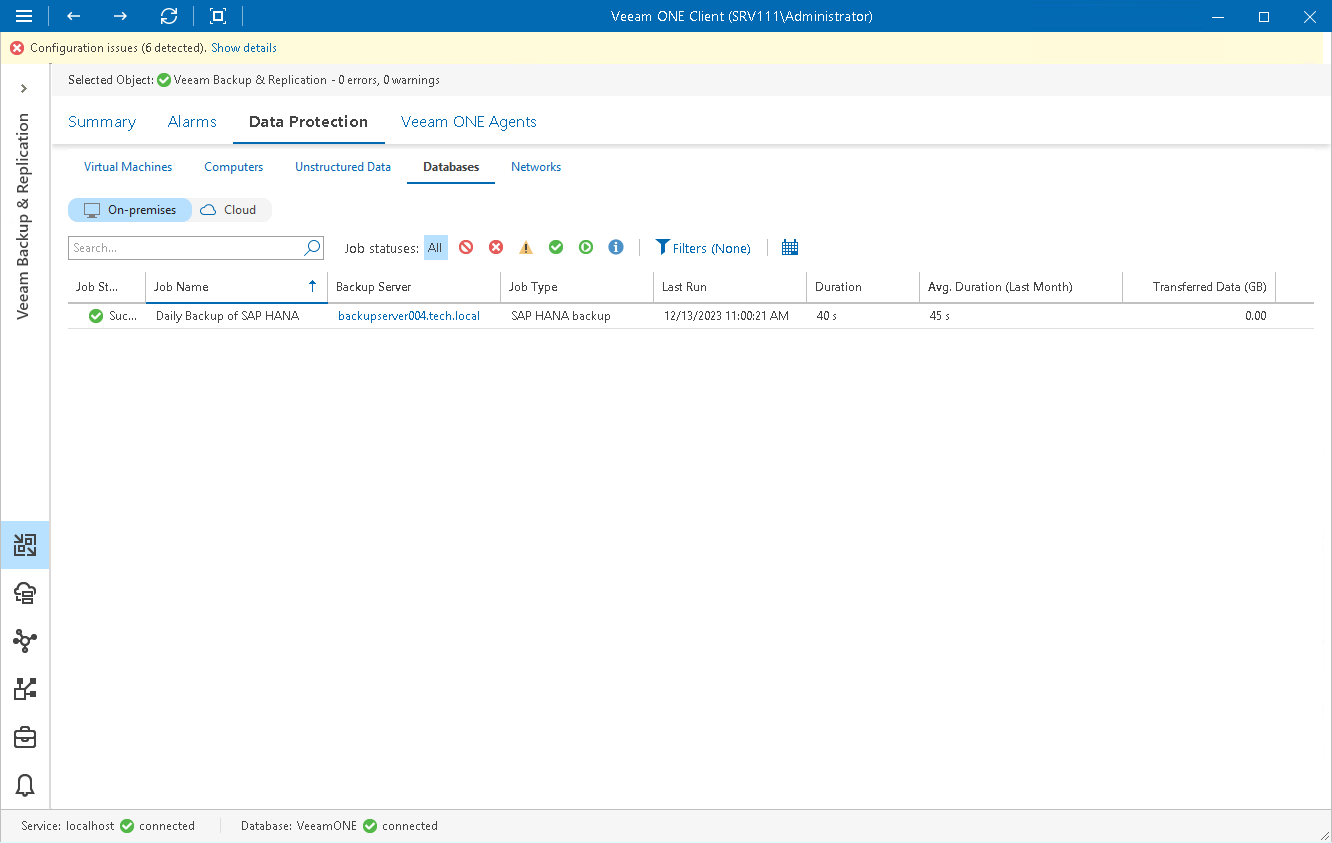Select the cloud infrastructure icon in sidebar

(x=24, y=593)
